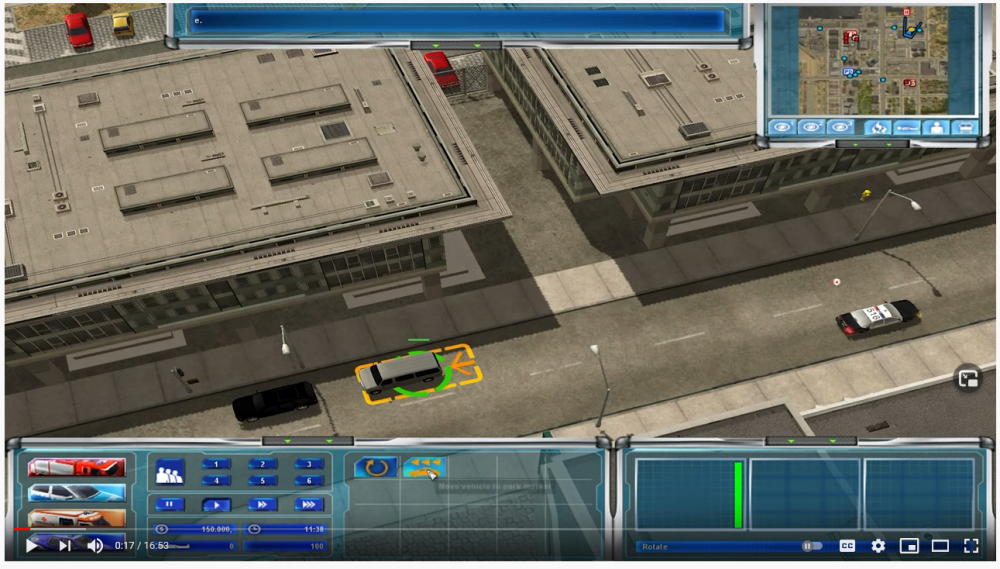Select the black SUV on the street

pos(275,402)
